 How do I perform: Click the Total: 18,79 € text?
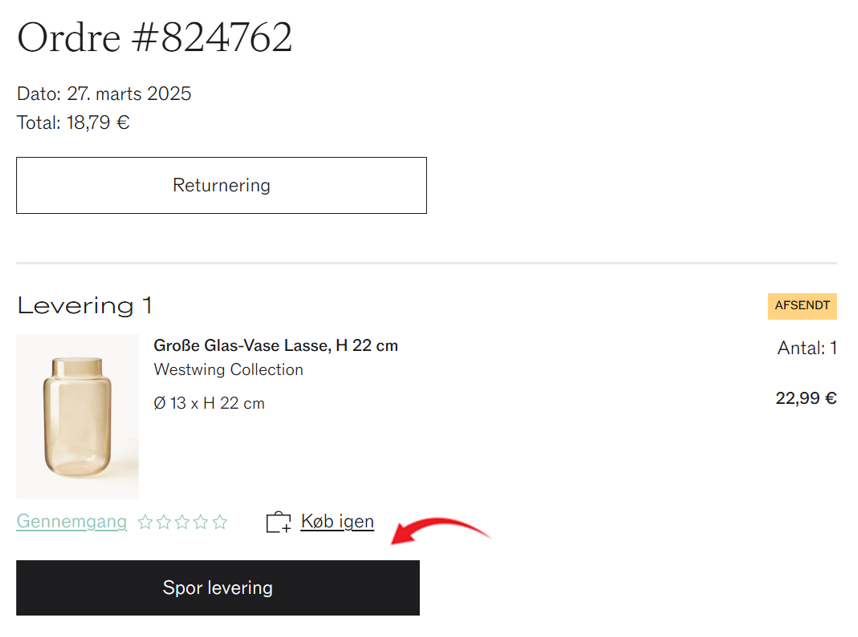(73, 123)
